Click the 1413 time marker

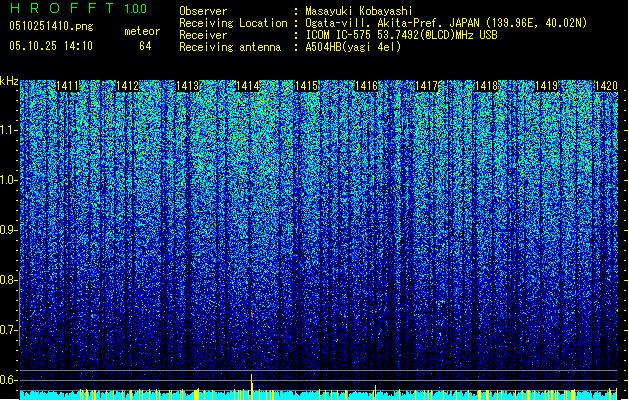pos(187,86)
